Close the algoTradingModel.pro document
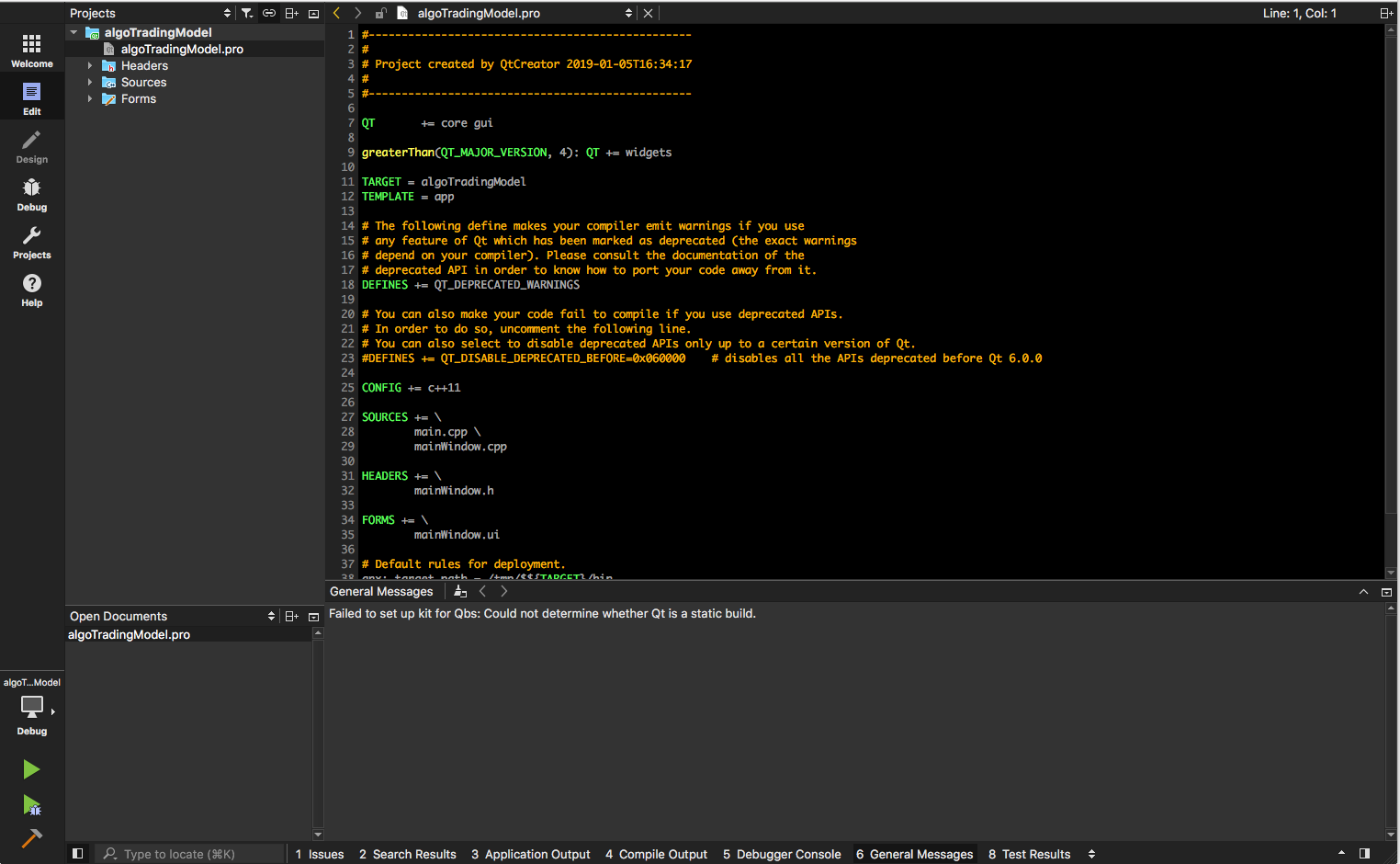Image resolution: width=1400 pixels, height=864 pixels. point(648,13)
